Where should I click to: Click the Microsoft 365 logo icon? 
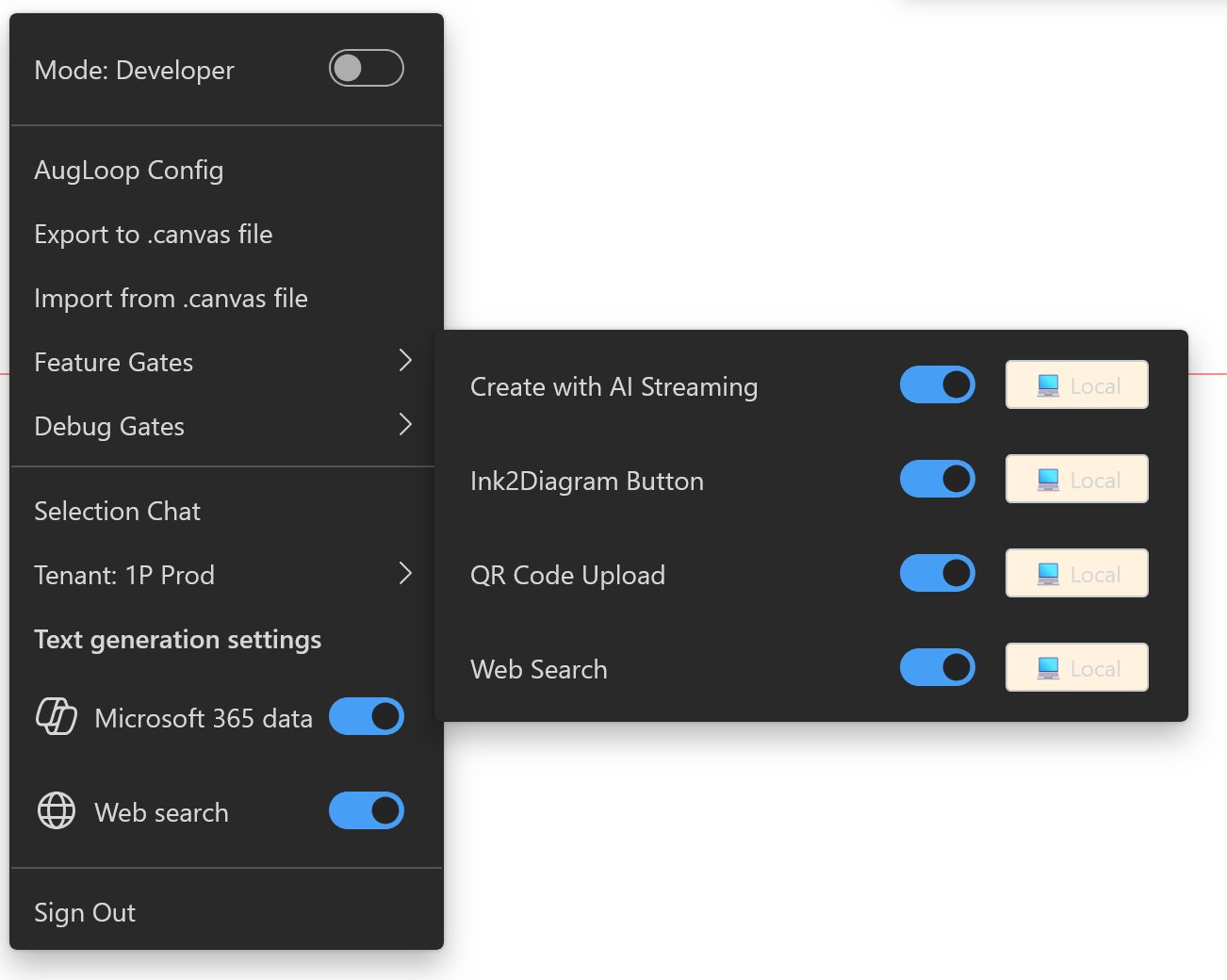click(x=57, y=717)
